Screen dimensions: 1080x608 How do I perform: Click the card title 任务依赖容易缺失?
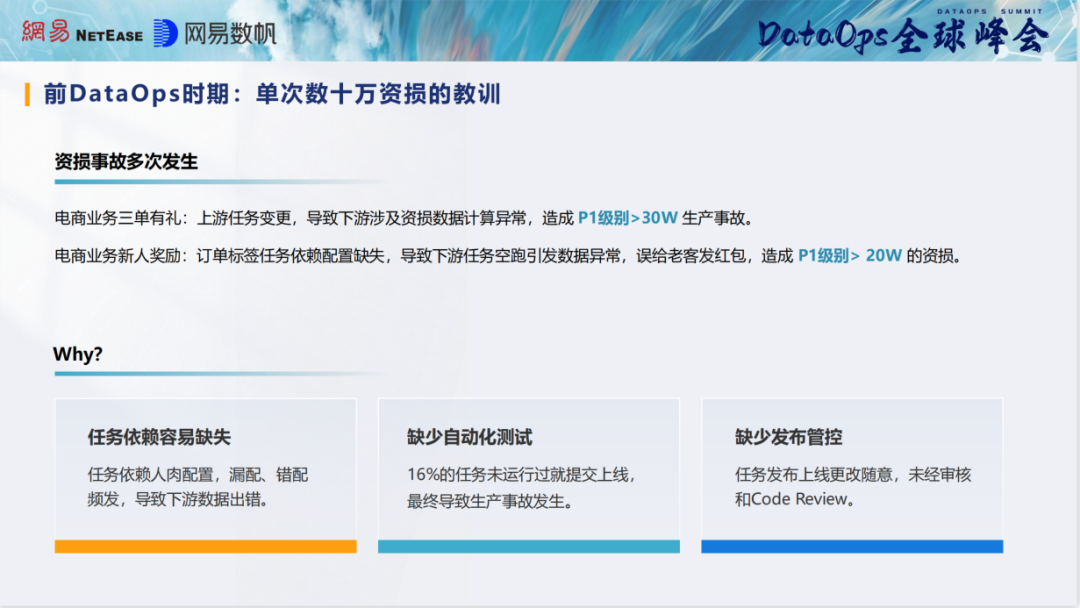(x=159, y=437)
